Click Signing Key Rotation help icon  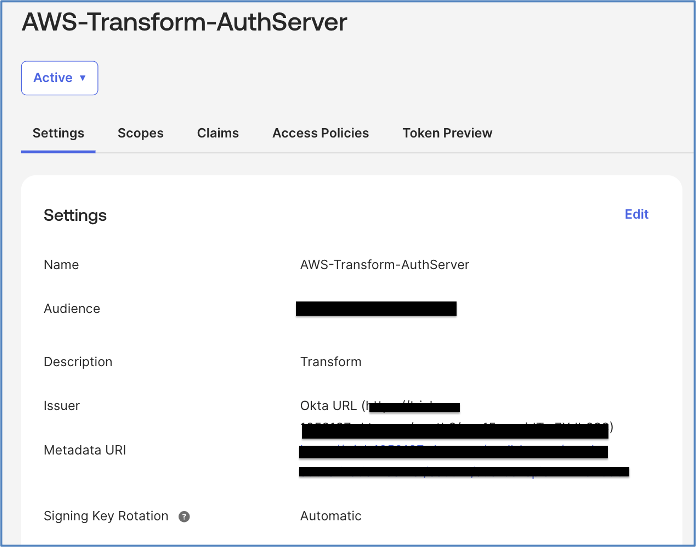pos(184,516)
